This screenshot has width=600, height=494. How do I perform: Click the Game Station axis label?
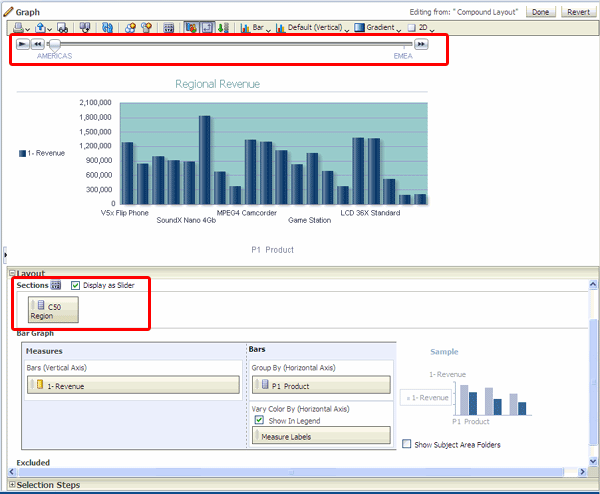point(309,220)
